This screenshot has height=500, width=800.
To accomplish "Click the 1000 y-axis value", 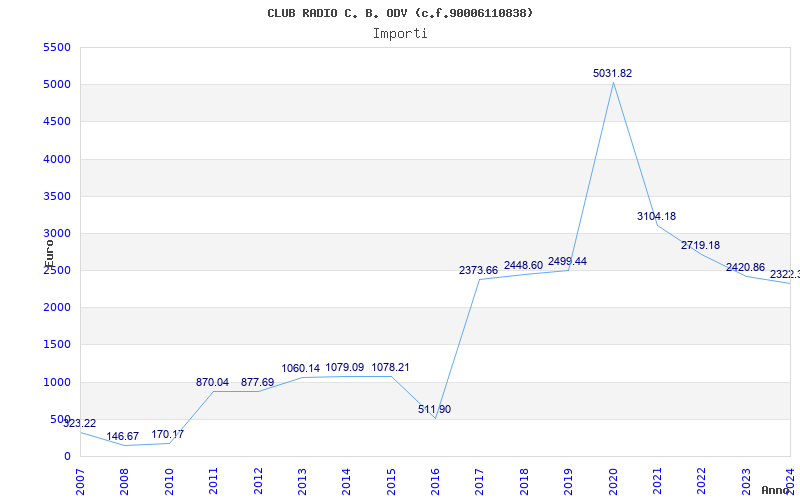I will tap(57, 382).
